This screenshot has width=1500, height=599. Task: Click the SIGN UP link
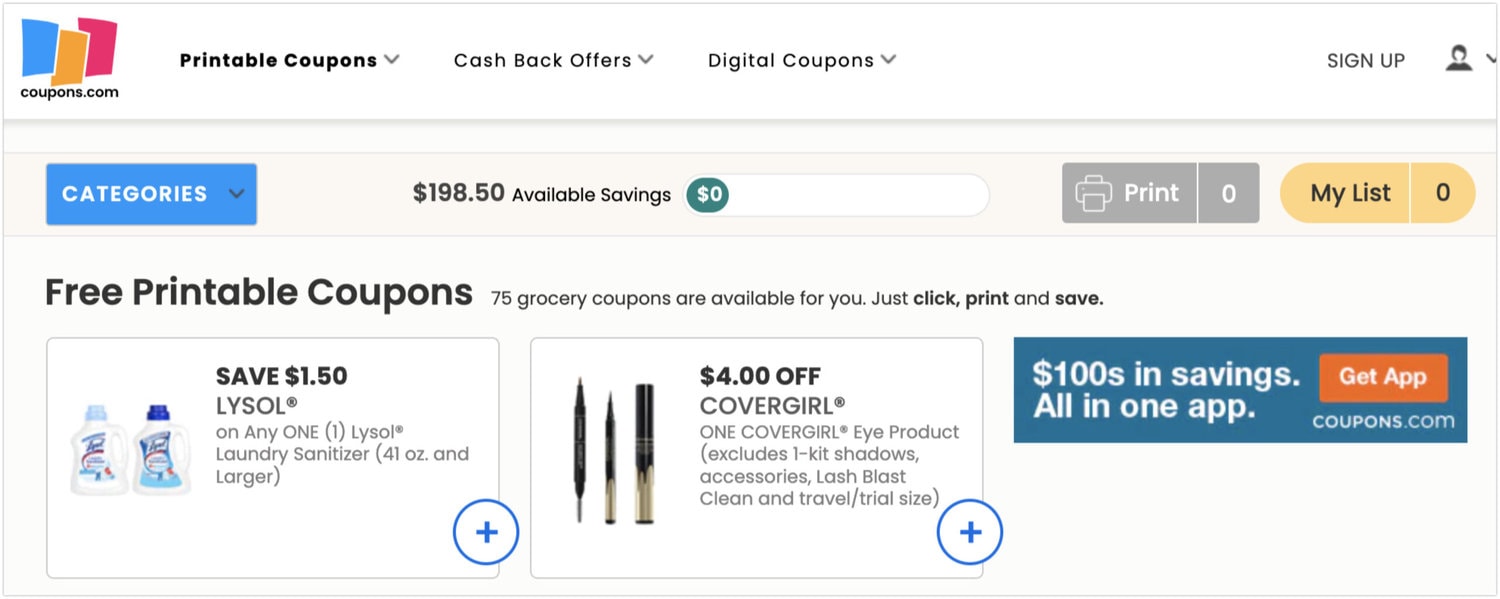(x=1366, y=60)
